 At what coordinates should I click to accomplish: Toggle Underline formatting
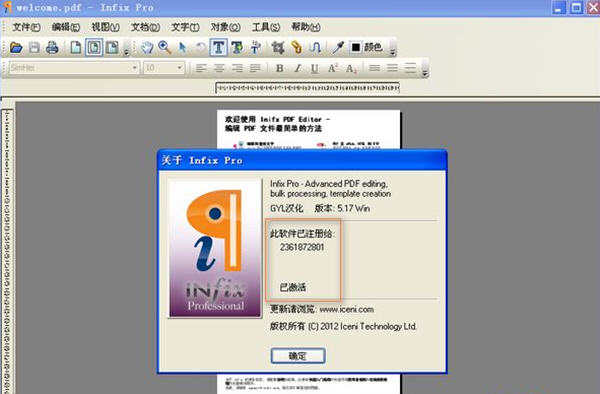tap(315, 68)
